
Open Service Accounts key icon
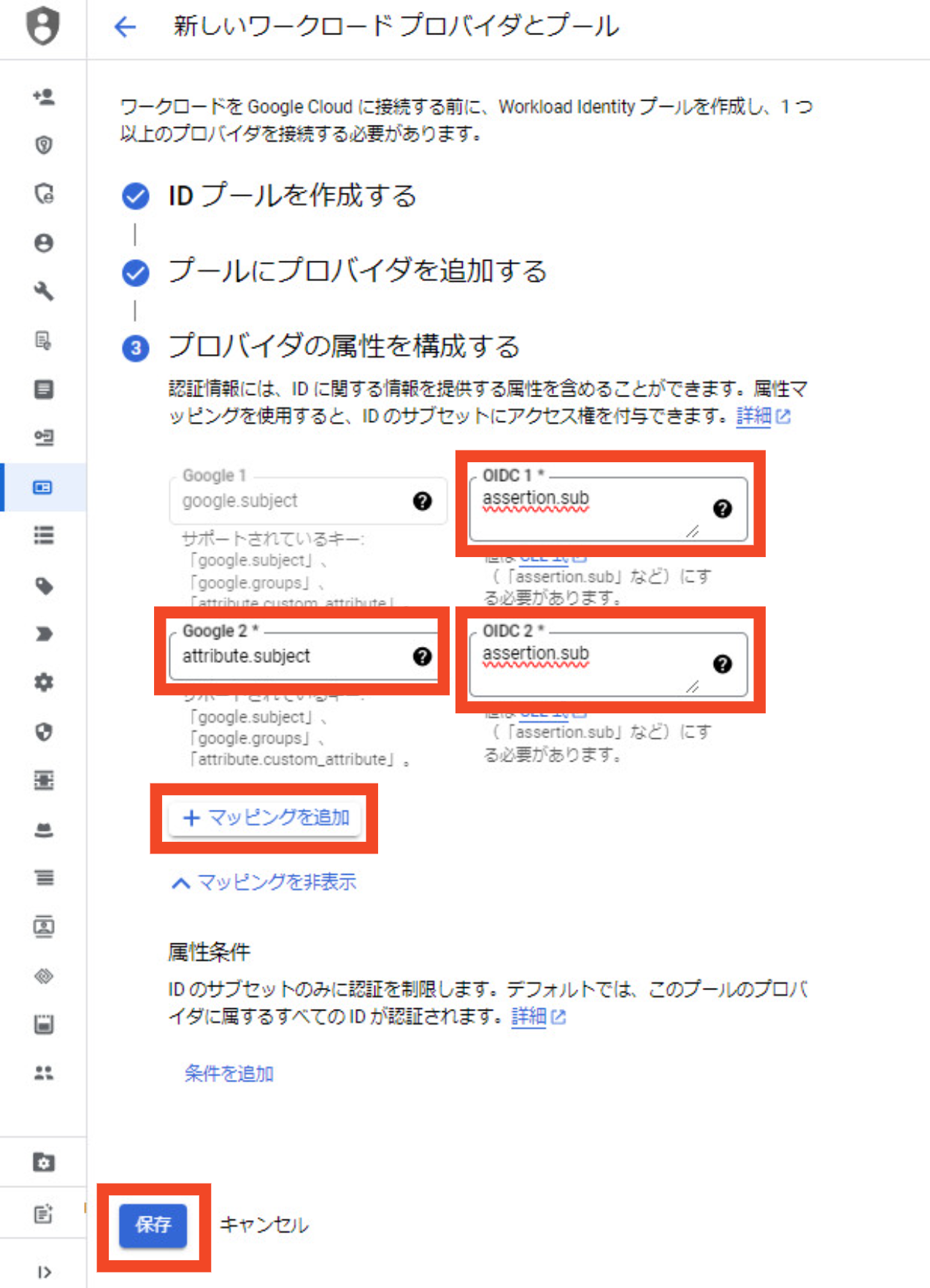click(44, 437)
